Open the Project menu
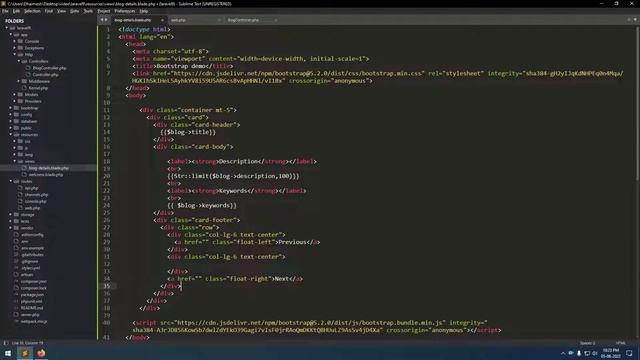The width and height of the screenshot is (640, 360). click(x=104, y=11)
